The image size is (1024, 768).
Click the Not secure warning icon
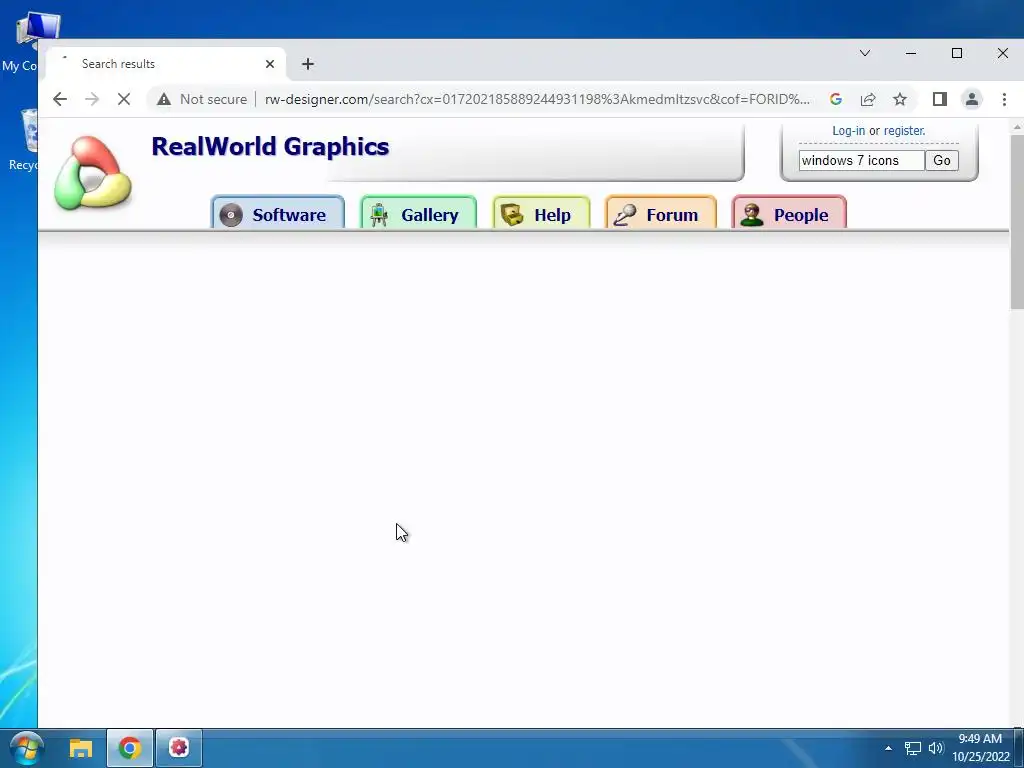(164, 99)
